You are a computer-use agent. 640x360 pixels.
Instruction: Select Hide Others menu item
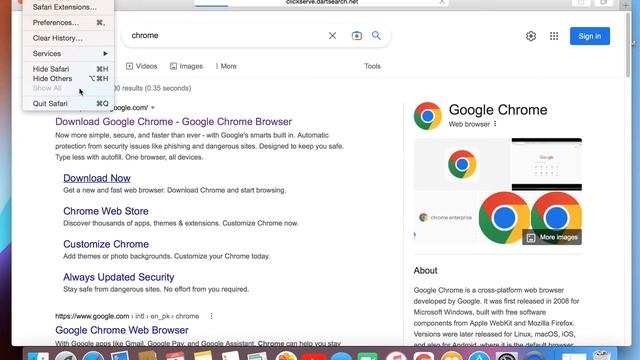coord(68,78)
